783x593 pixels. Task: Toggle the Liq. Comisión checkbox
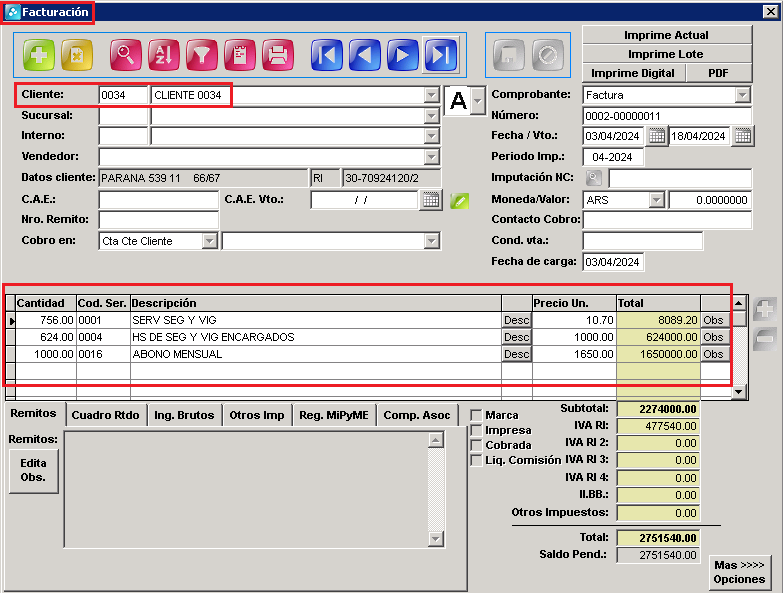477,460
